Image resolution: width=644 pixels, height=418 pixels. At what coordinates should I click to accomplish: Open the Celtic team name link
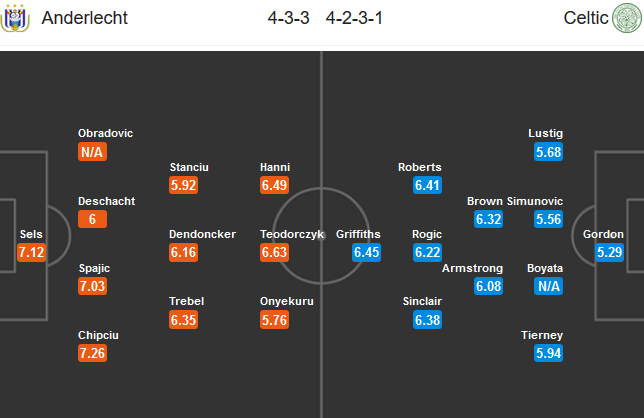586,18
